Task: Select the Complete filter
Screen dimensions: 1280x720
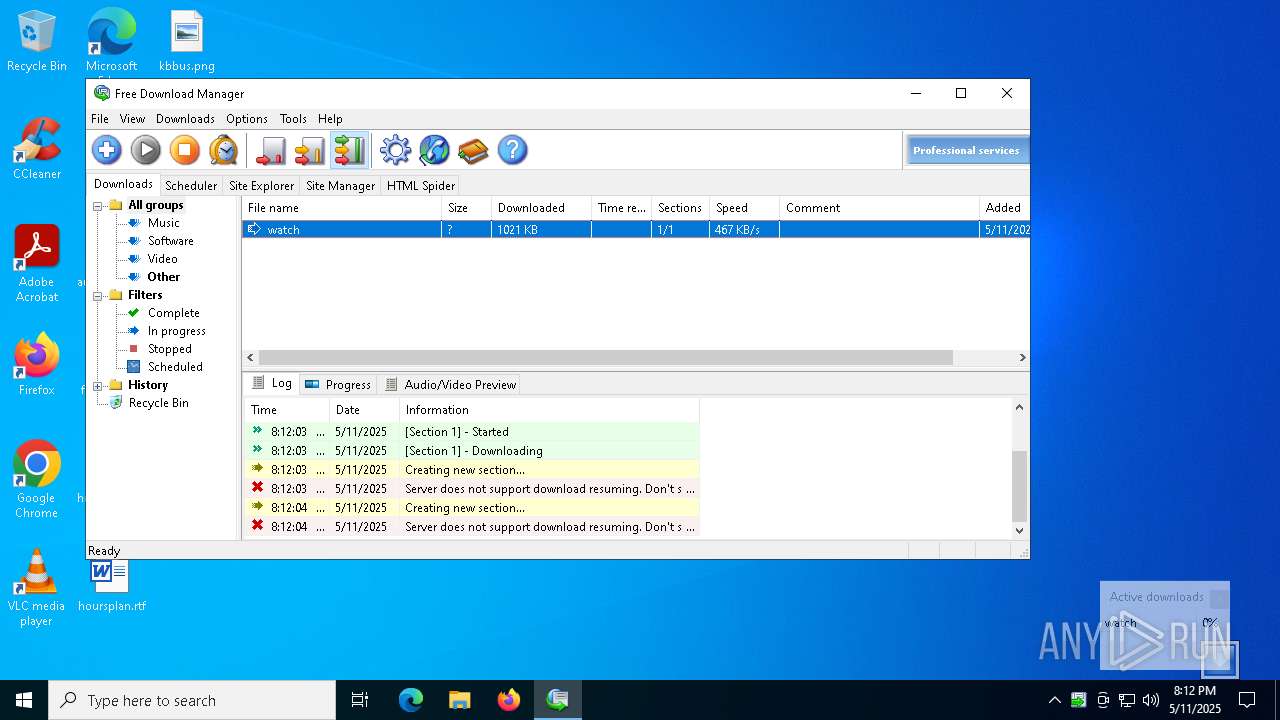Action: pyautogui.click(x=174, y=313)
